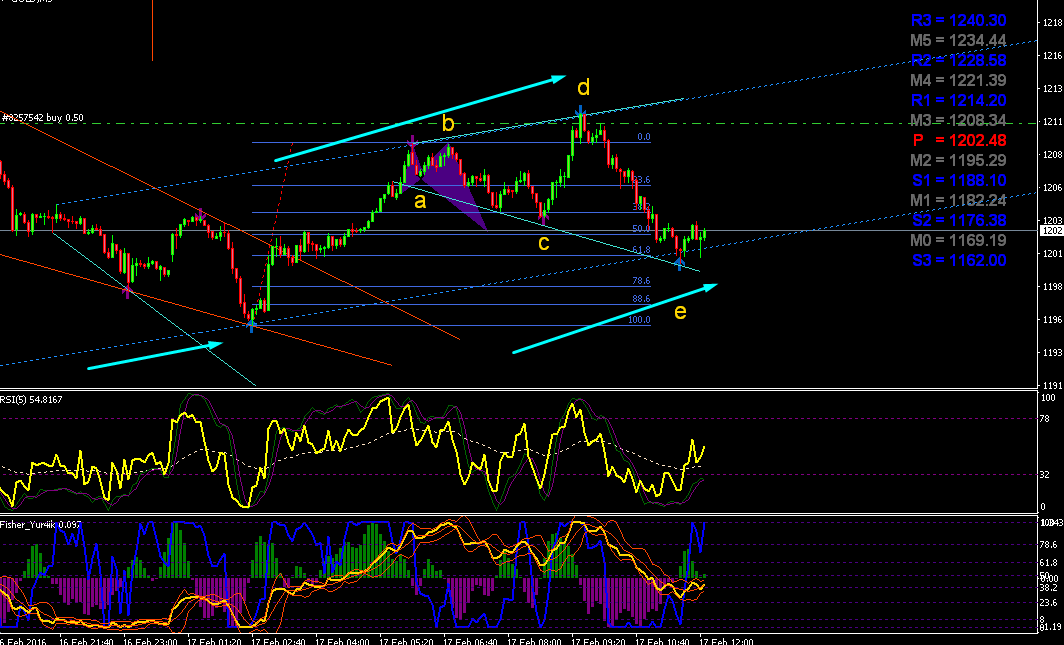
Task: Click the Fibonacci 100.0 level label
Action: coord(639,320)
